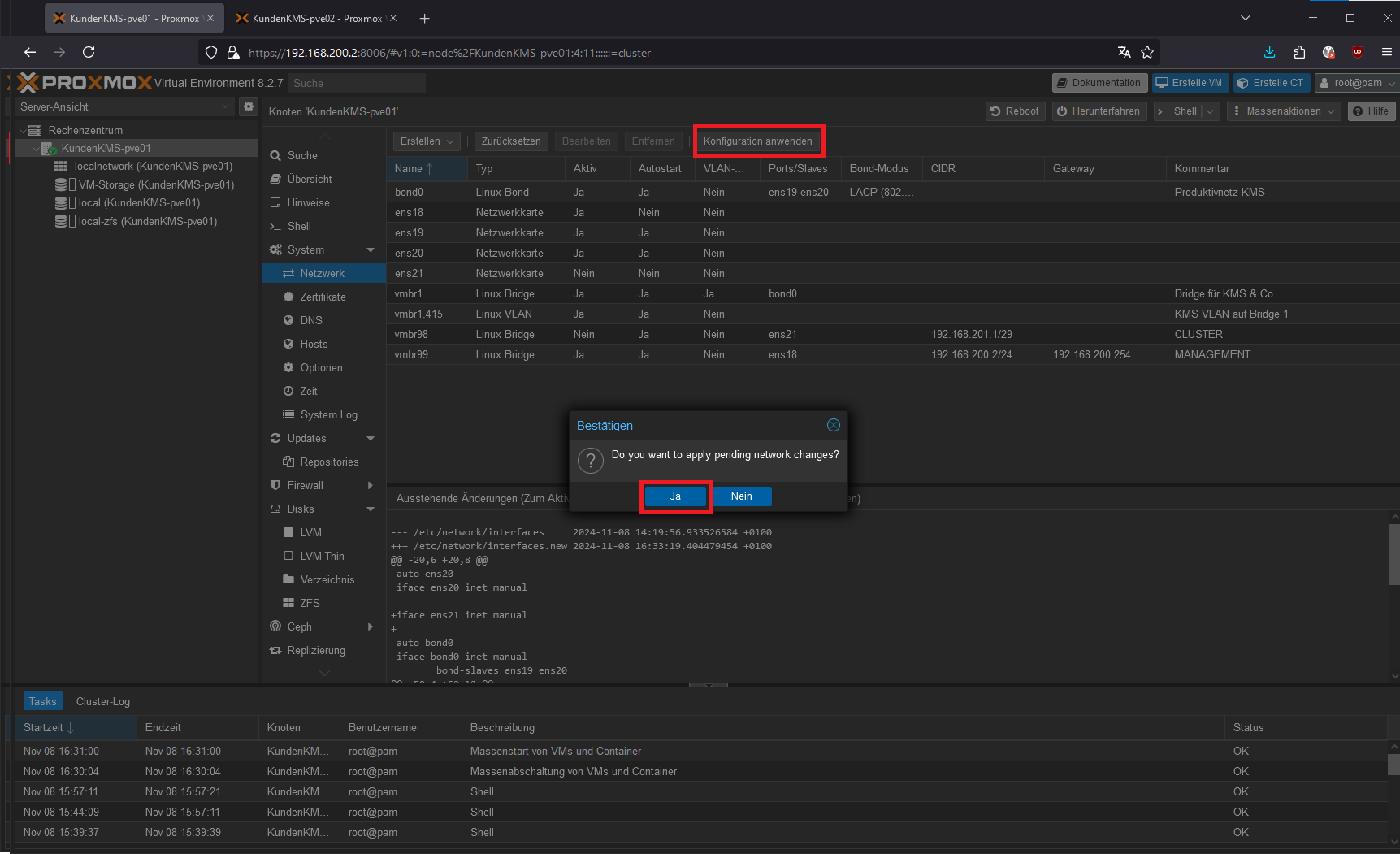The image size is (1400, 854).
Task: Expand the Firewall submenu arrow
Action: pyautogui.click(x=371, y=485)
